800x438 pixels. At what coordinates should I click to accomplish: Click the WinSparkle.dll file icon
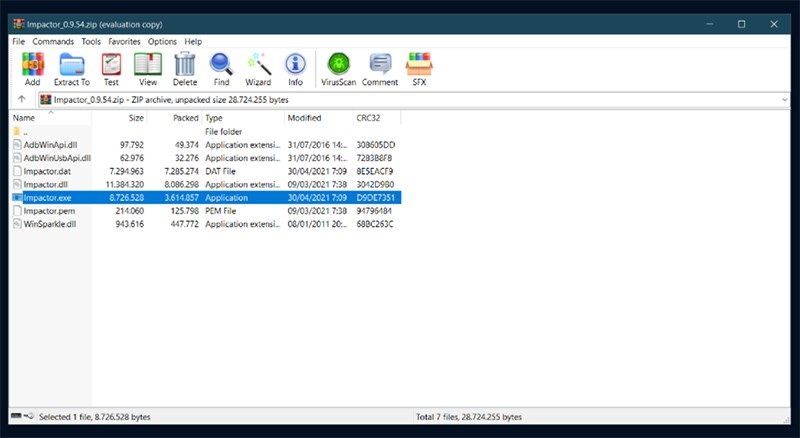tap(17, 224)
